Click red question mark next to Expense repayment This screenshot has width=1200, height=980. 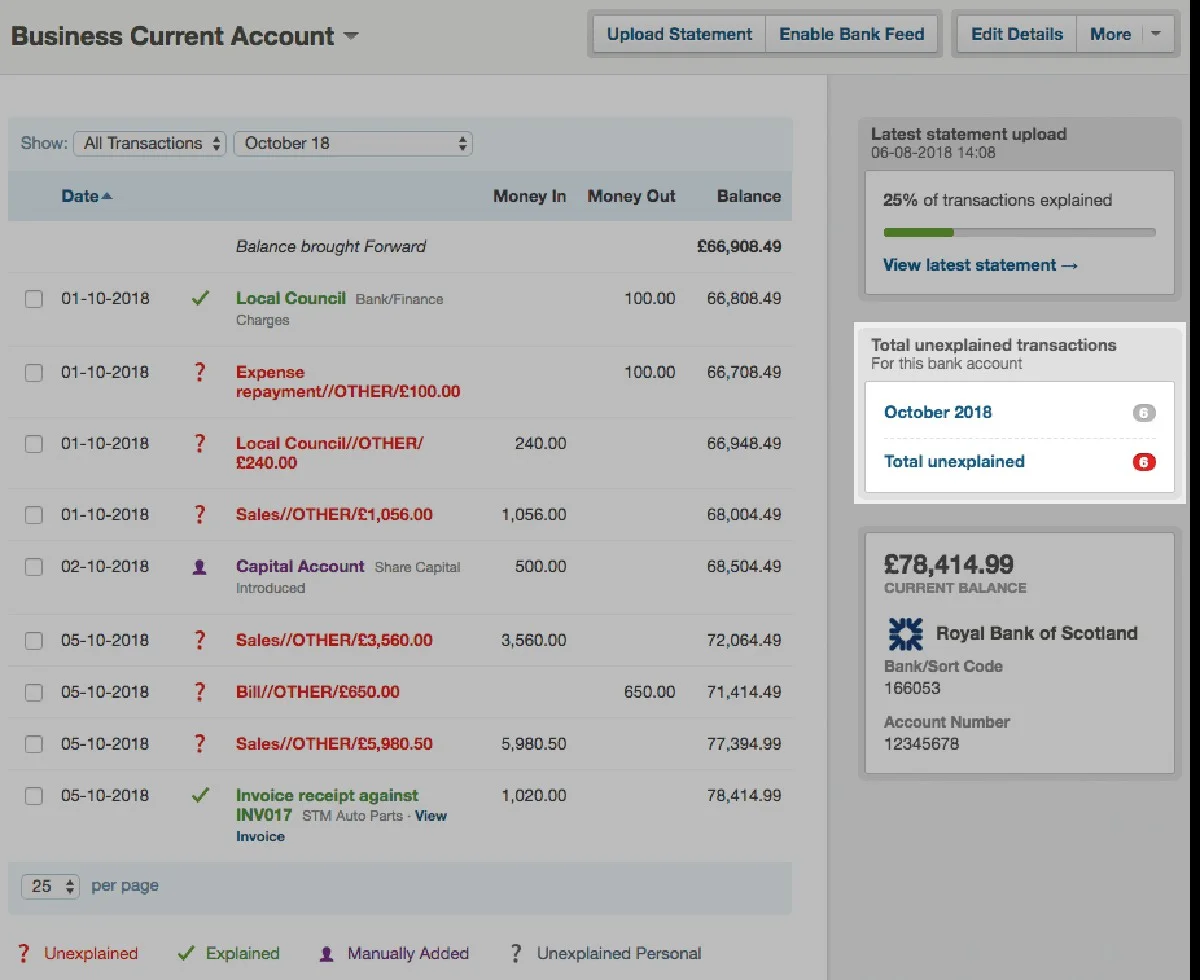pyautogui.click(x=200, y=372)
